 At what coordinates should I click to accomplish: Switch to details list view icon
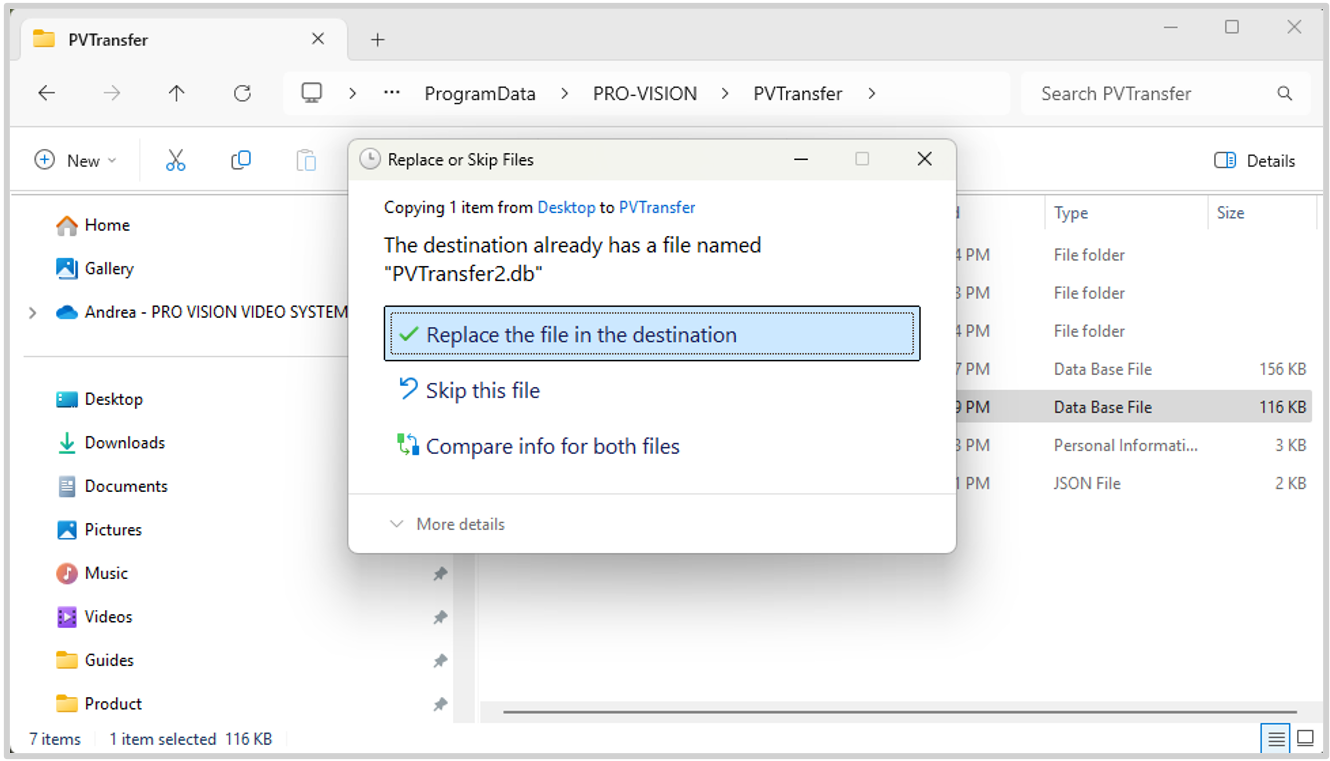pyautogui.click(x=1276, y=739)
